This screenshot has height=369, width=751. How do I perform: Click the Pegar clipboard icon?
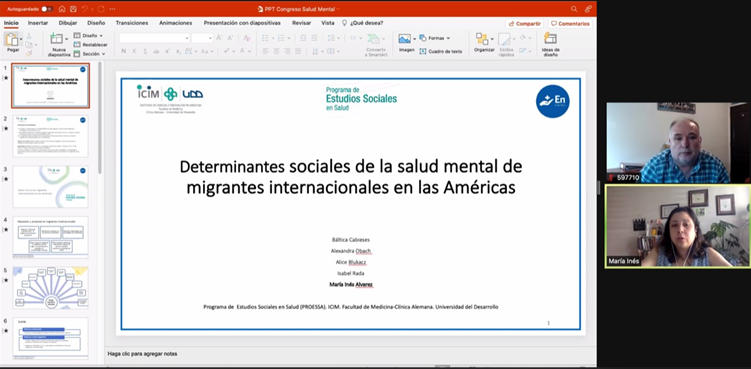point(12,39)
